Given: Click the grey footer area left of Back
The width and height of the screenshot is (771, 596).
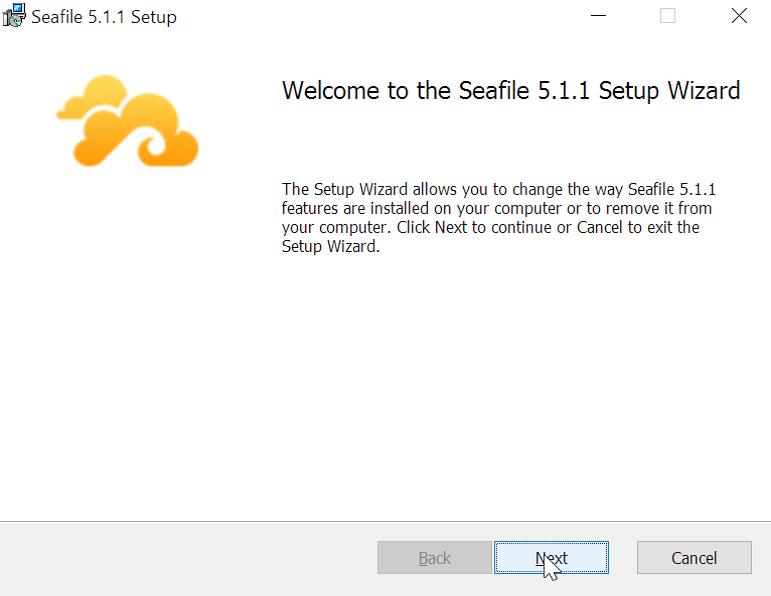Looking at the screenshot, I should click(187, 559).
